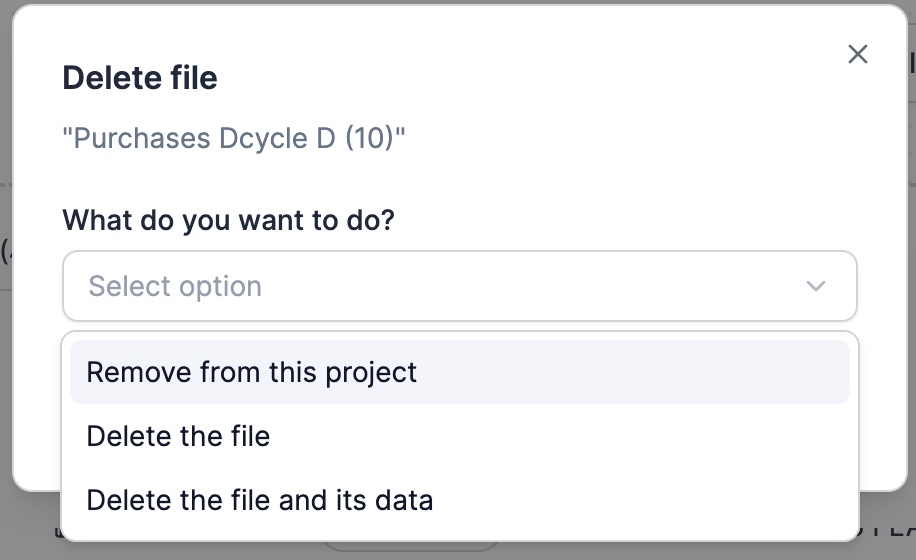
Task: Click the Select option placeholder text
Action: [x=175, y=286]
